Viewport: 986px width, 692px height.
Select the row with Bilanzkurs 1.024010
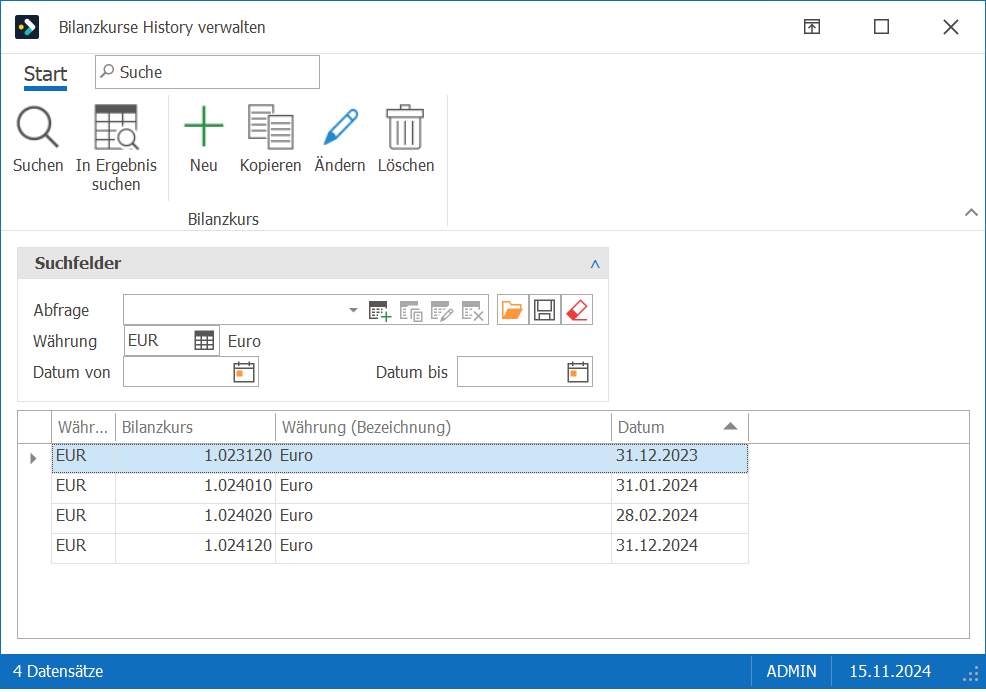pos(400,488)
